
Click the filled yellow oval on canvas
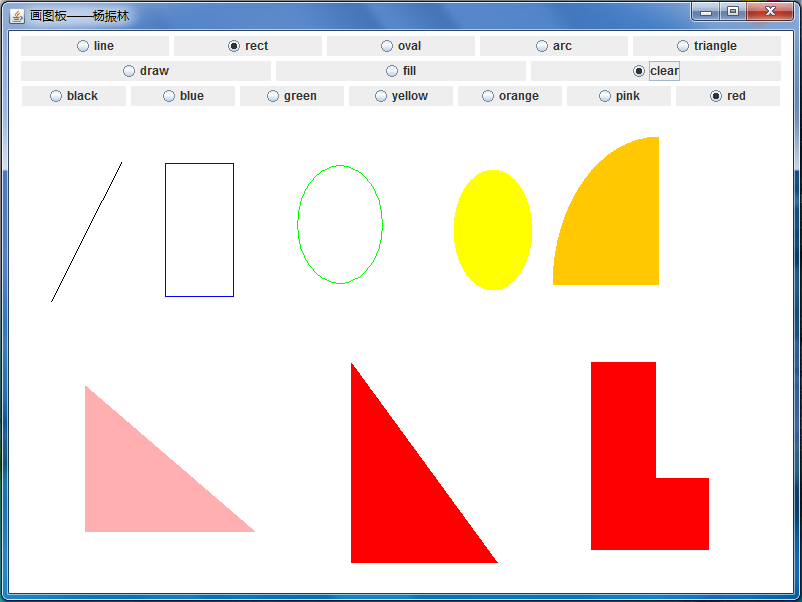point(493,230)
